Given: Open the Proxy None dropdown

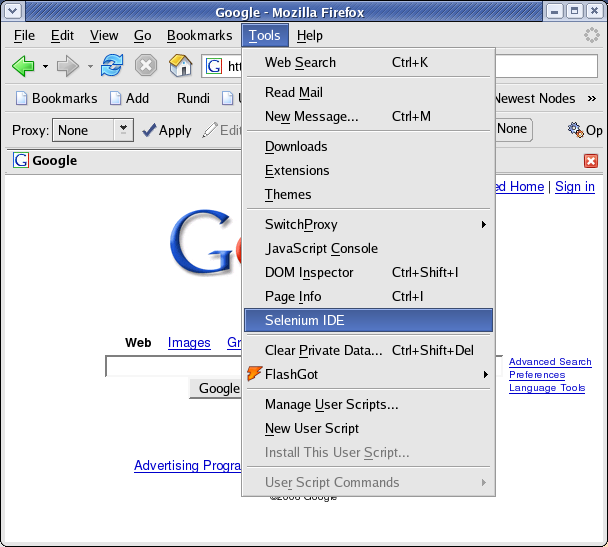Looking at the screenshot, I should 93,130.
